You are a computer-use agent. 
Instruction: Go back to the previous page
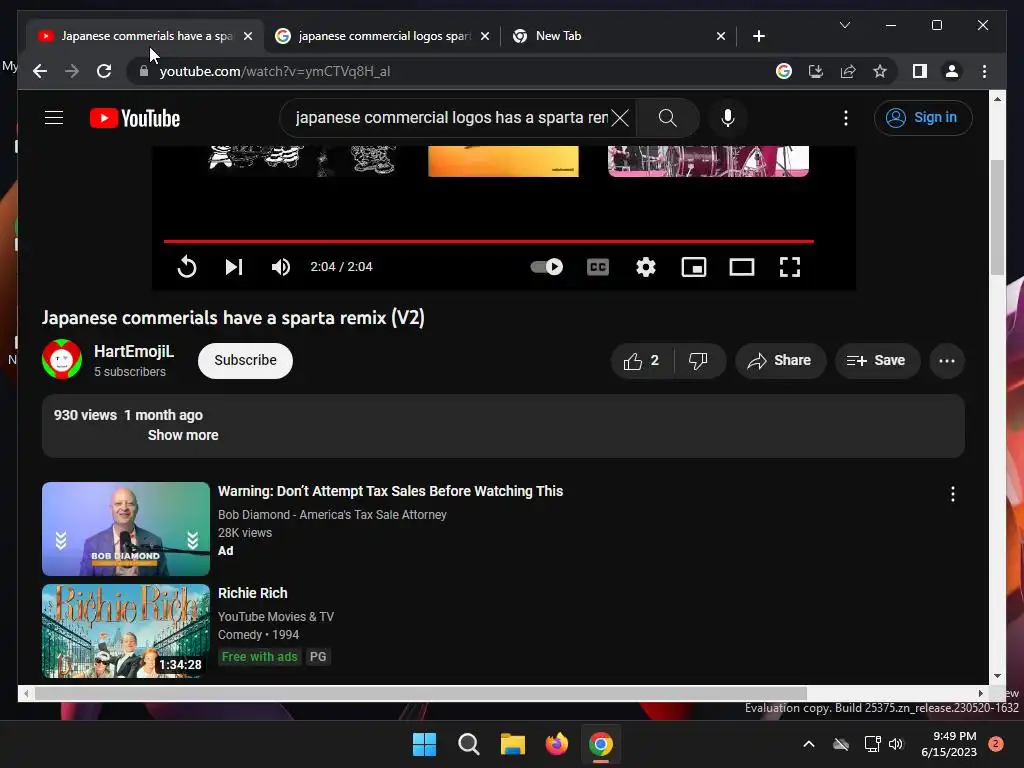pyautogui.click(x=40, y=71)
